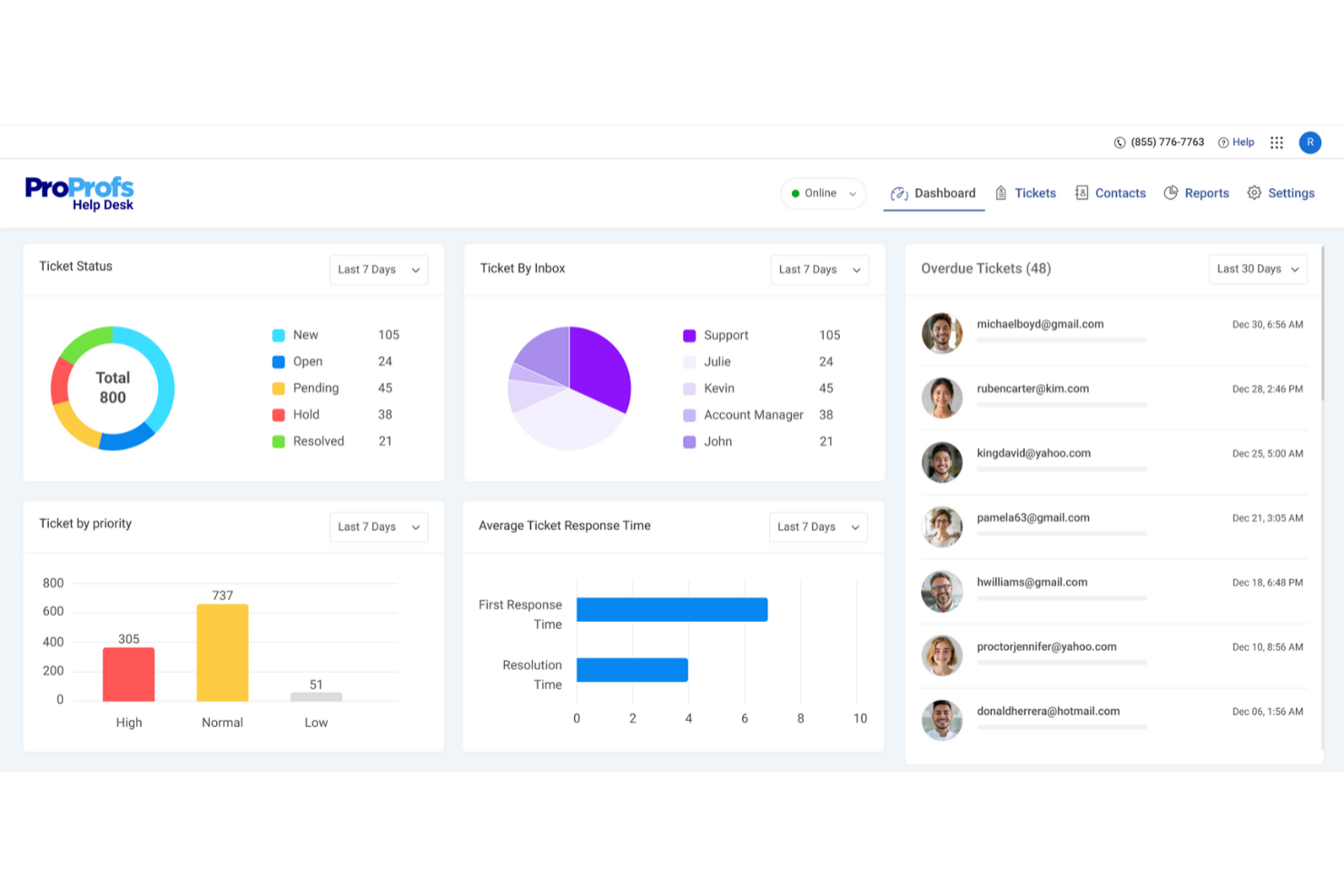Image resolution: width=1344 pixels, height=896 pixels.
Task: Click the Total 800 donut chart center
Action: pos(113,388)
